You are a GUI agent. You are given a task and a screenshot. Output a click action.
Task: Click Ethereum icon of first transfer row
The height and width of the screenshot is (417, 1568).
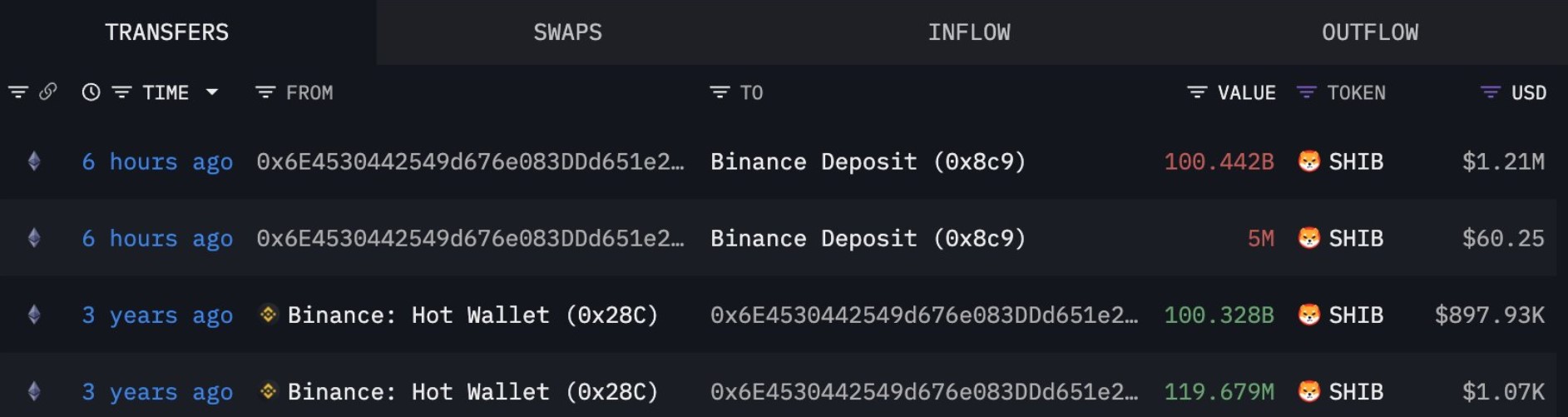pos(34,161)
